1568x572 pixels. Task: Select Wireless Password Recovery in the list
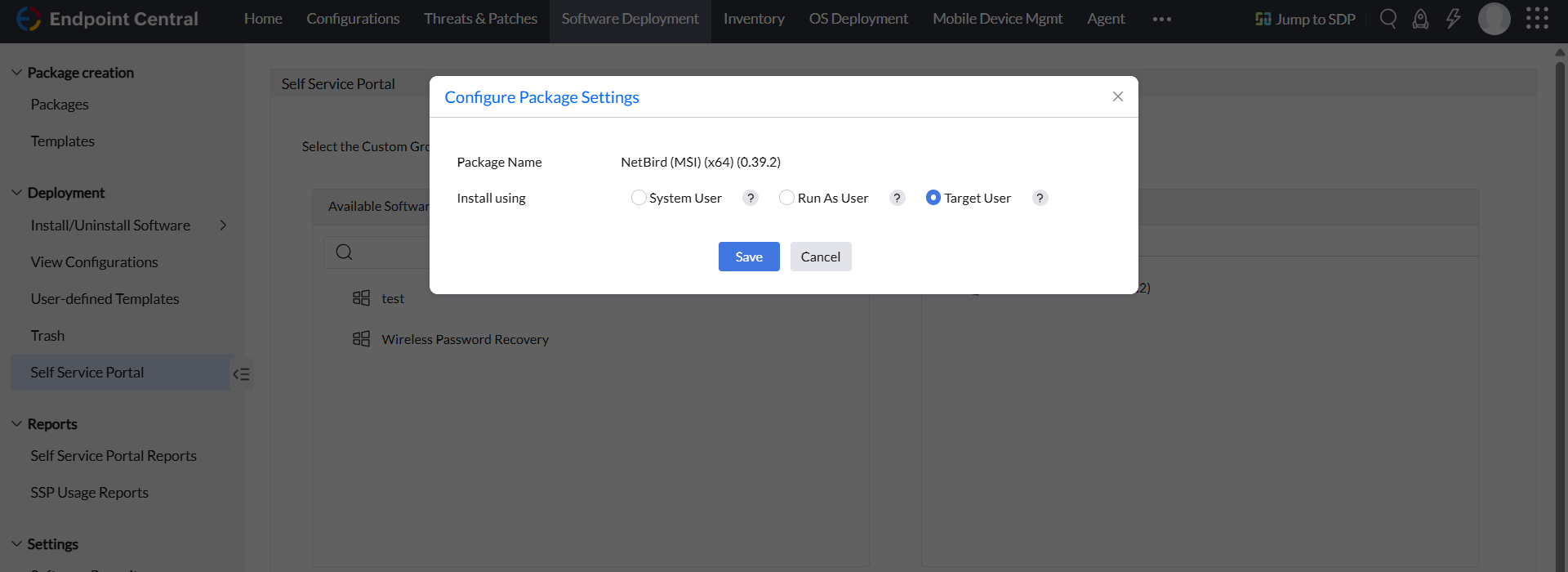[x=465, y=339]
